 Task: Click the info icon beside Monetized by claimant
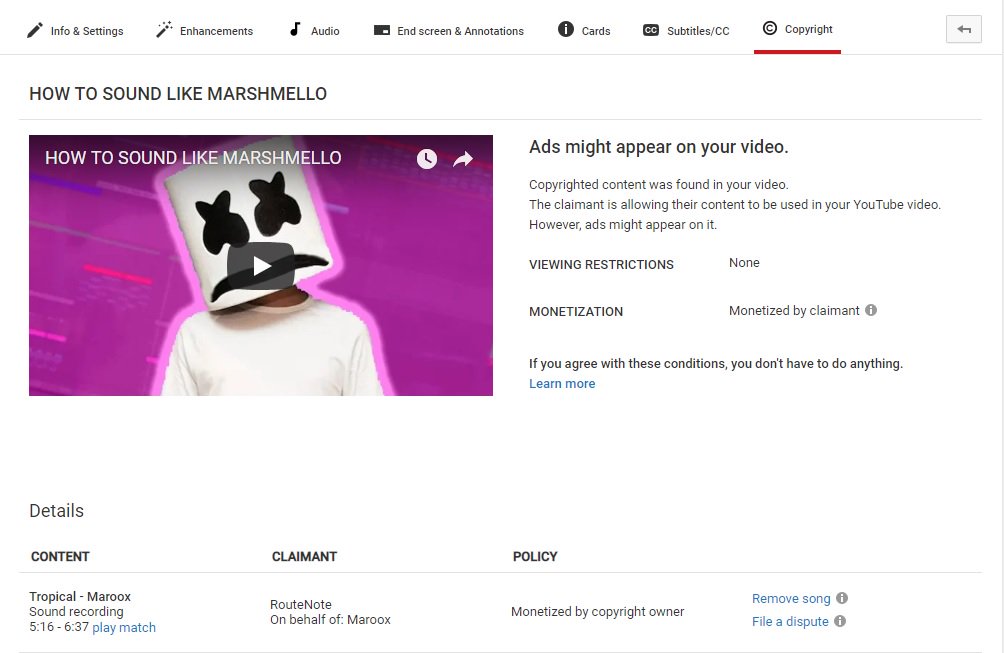pos(871,310)
